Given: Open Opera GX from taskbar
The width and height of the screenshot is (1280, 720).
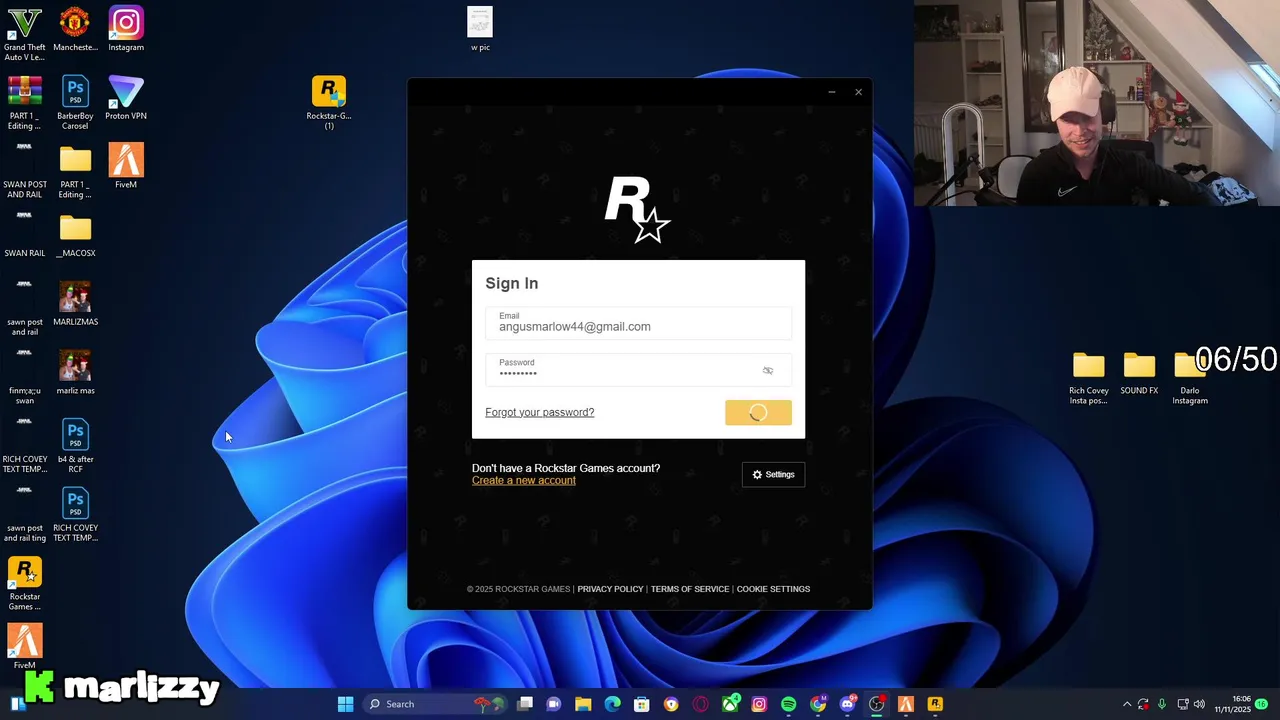Looking at the screenshot, I should pyautogui.click(x=700, y=704).
